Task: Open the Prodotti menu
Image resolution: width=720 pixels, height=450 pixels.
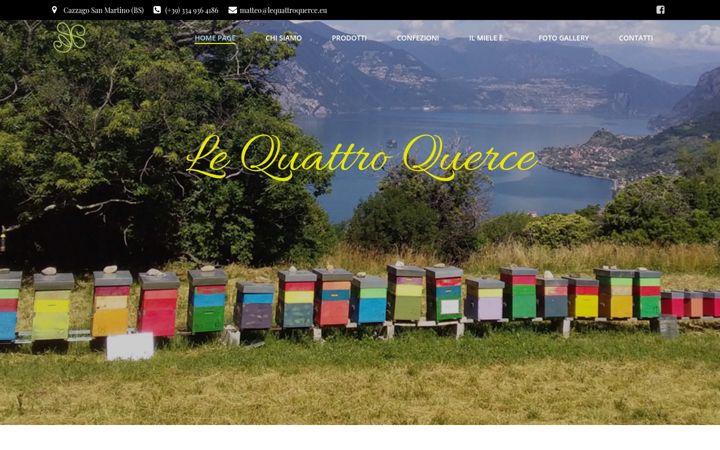Action: [349, 38]
